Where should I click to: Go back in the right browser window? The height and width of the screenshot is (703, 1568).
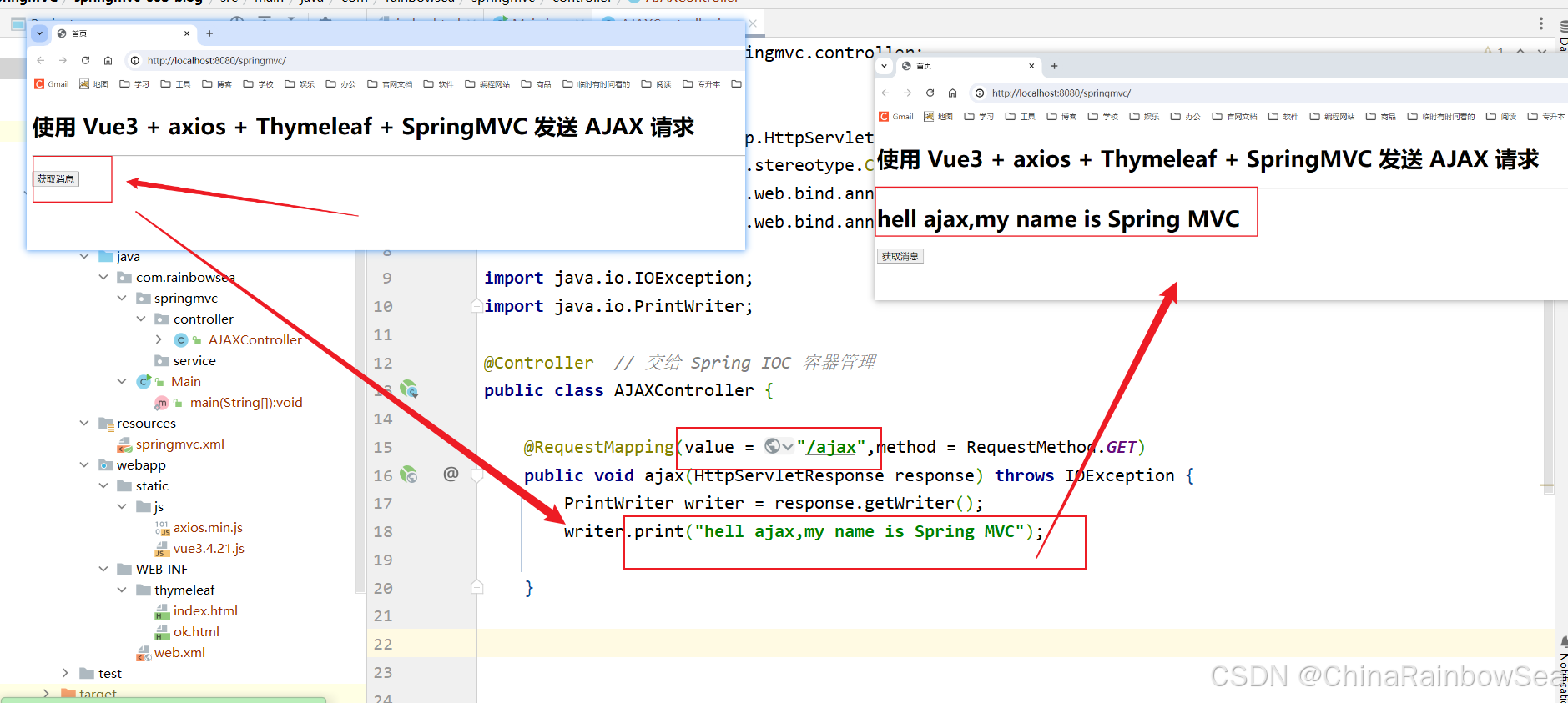coord(885,93)
